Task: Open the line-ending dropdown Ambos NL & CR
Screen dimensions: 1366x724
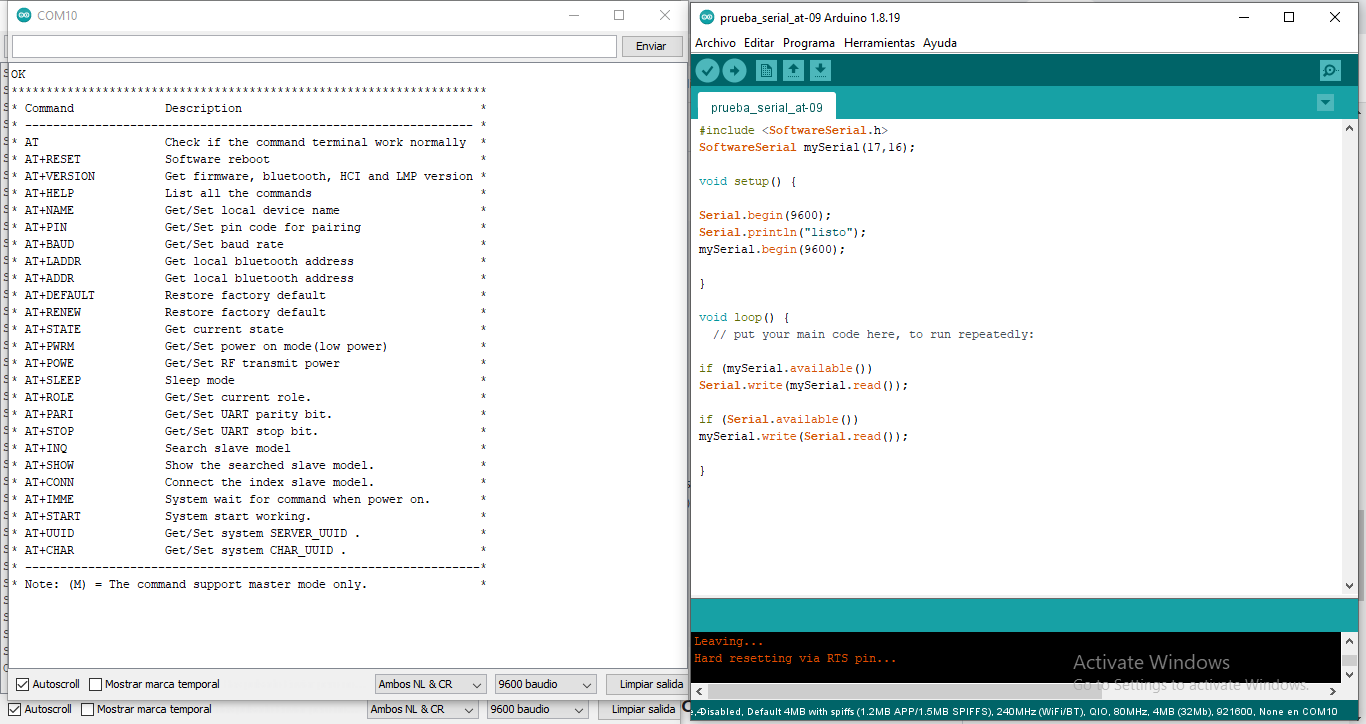Action: point(430,683)
